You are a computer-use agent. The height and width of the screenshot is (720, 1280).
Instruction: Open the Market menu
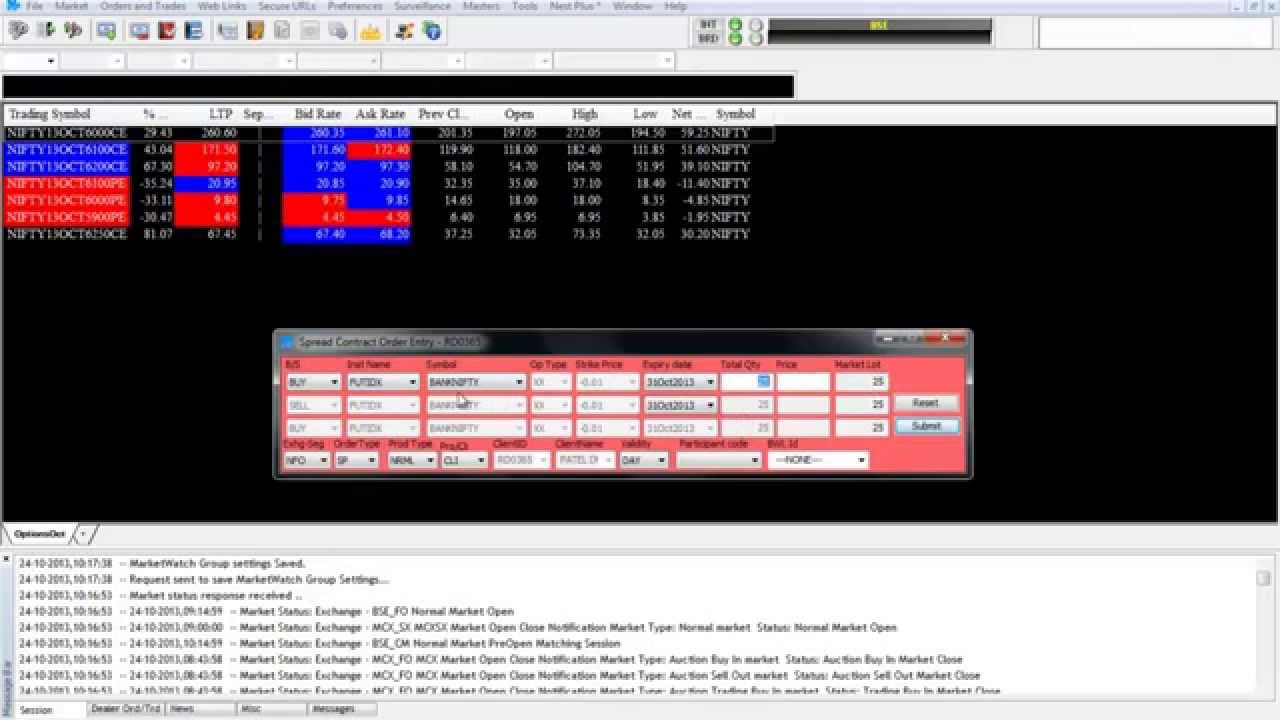[71, 6]
